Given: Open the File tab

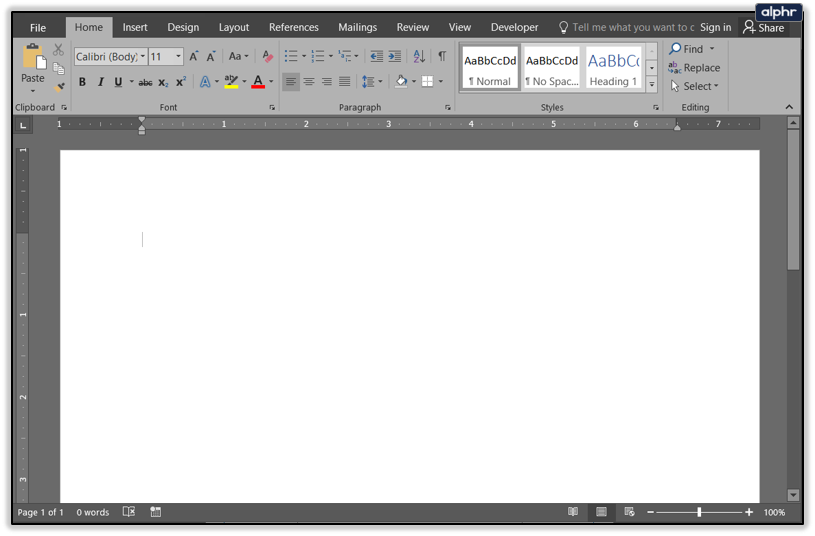Looking at the screenshot, I should point(38,28).
